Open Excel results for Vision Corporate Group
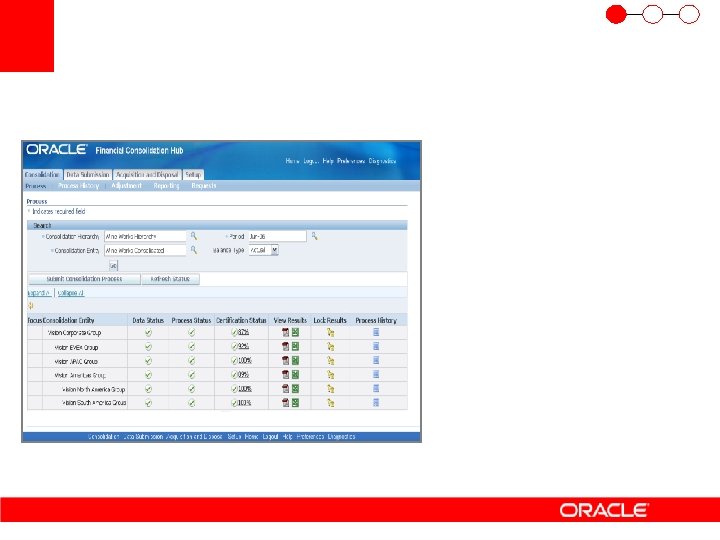This screenshot has width=720, height=540. click(295, 332)
